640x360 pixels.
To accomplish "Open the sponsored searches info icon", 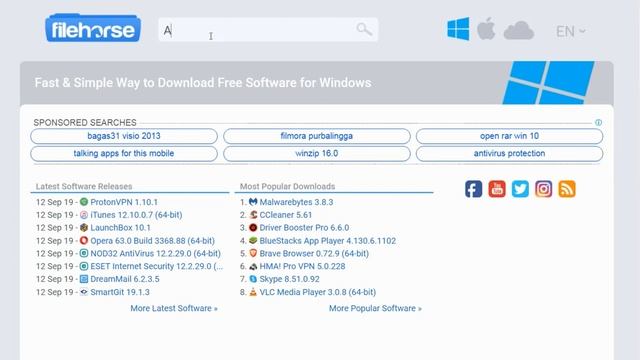I will click(598, 122).
